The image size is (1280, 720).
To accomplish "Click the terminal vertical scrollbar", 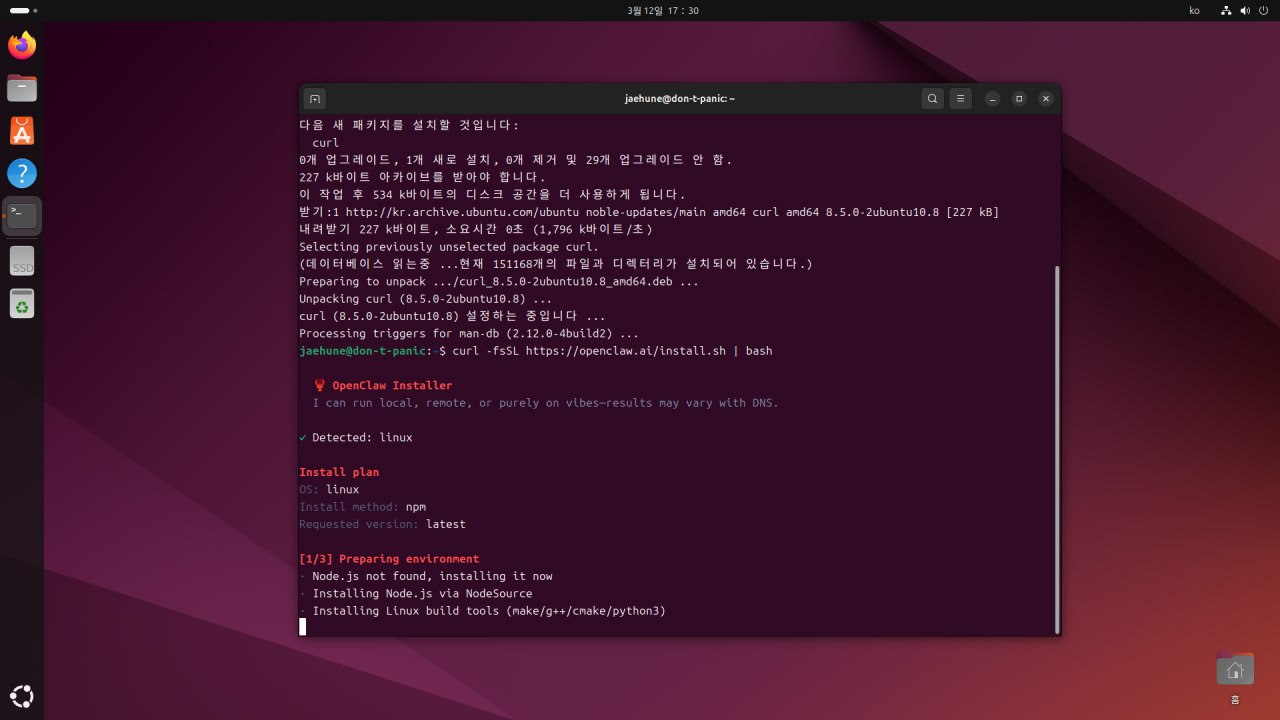I will click(1056, 448).
